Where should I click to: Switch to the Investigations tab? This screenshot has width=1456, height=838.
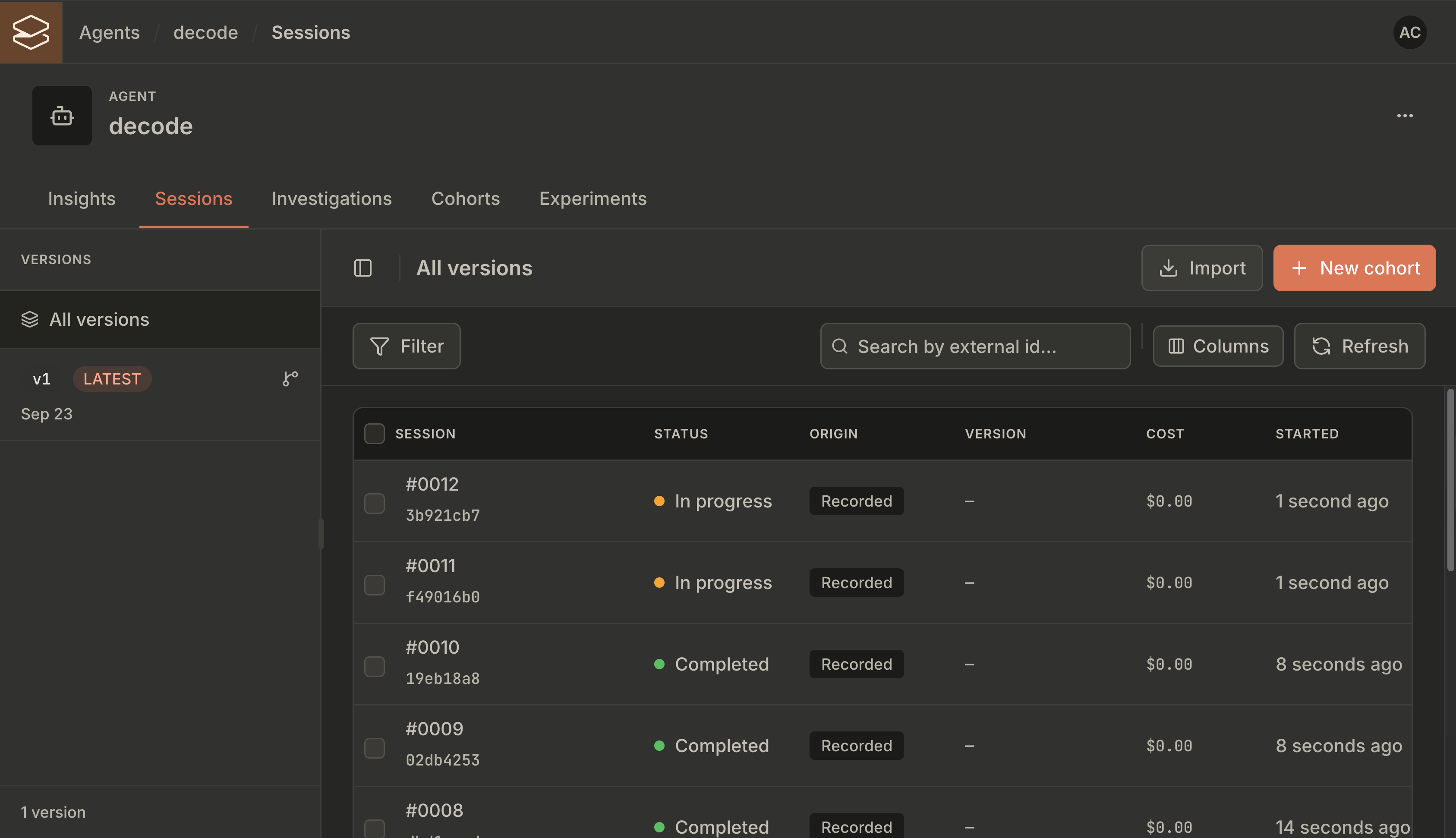(x=331, y=198)
